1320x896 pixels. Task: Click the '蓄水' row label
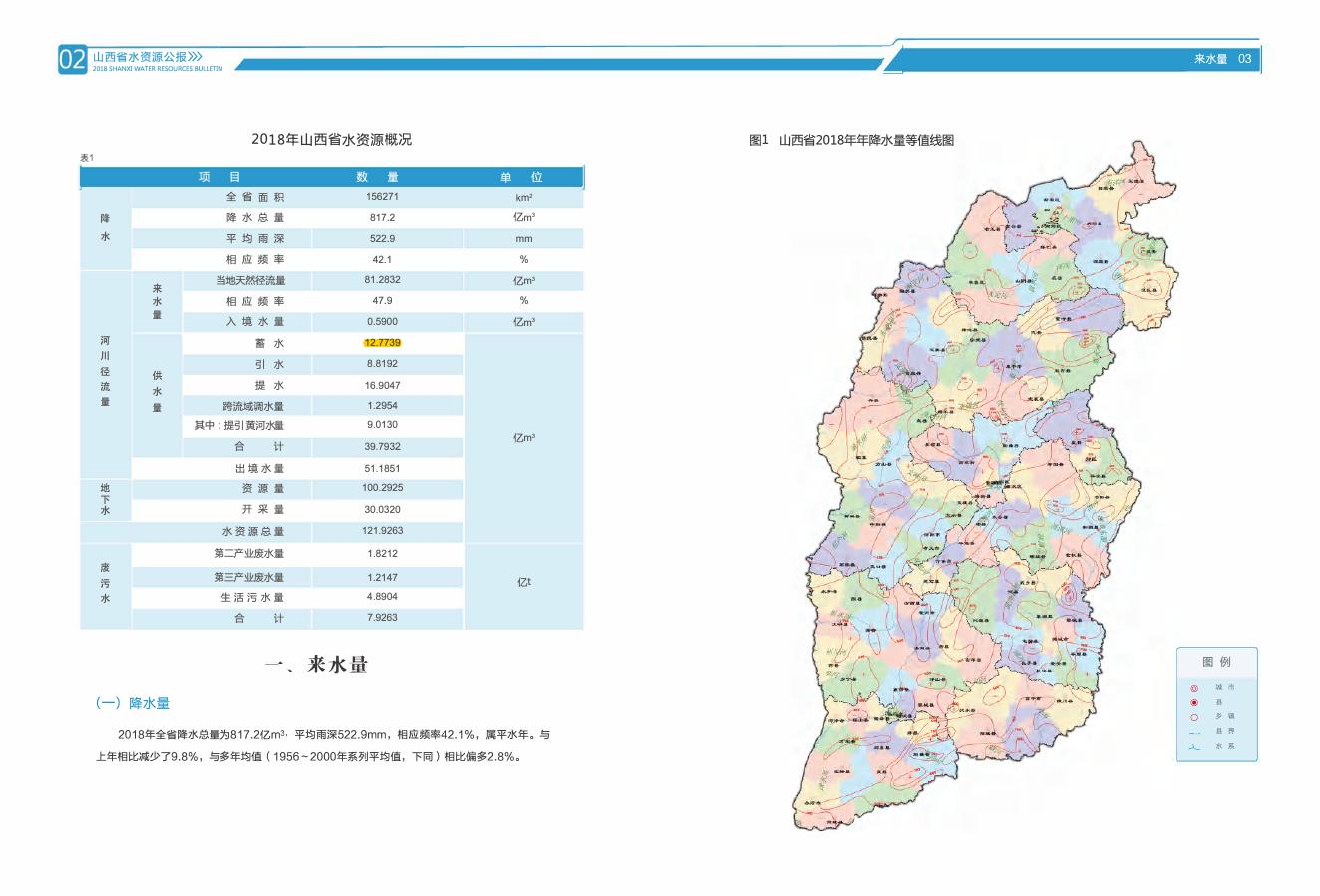tap(270, 343)
